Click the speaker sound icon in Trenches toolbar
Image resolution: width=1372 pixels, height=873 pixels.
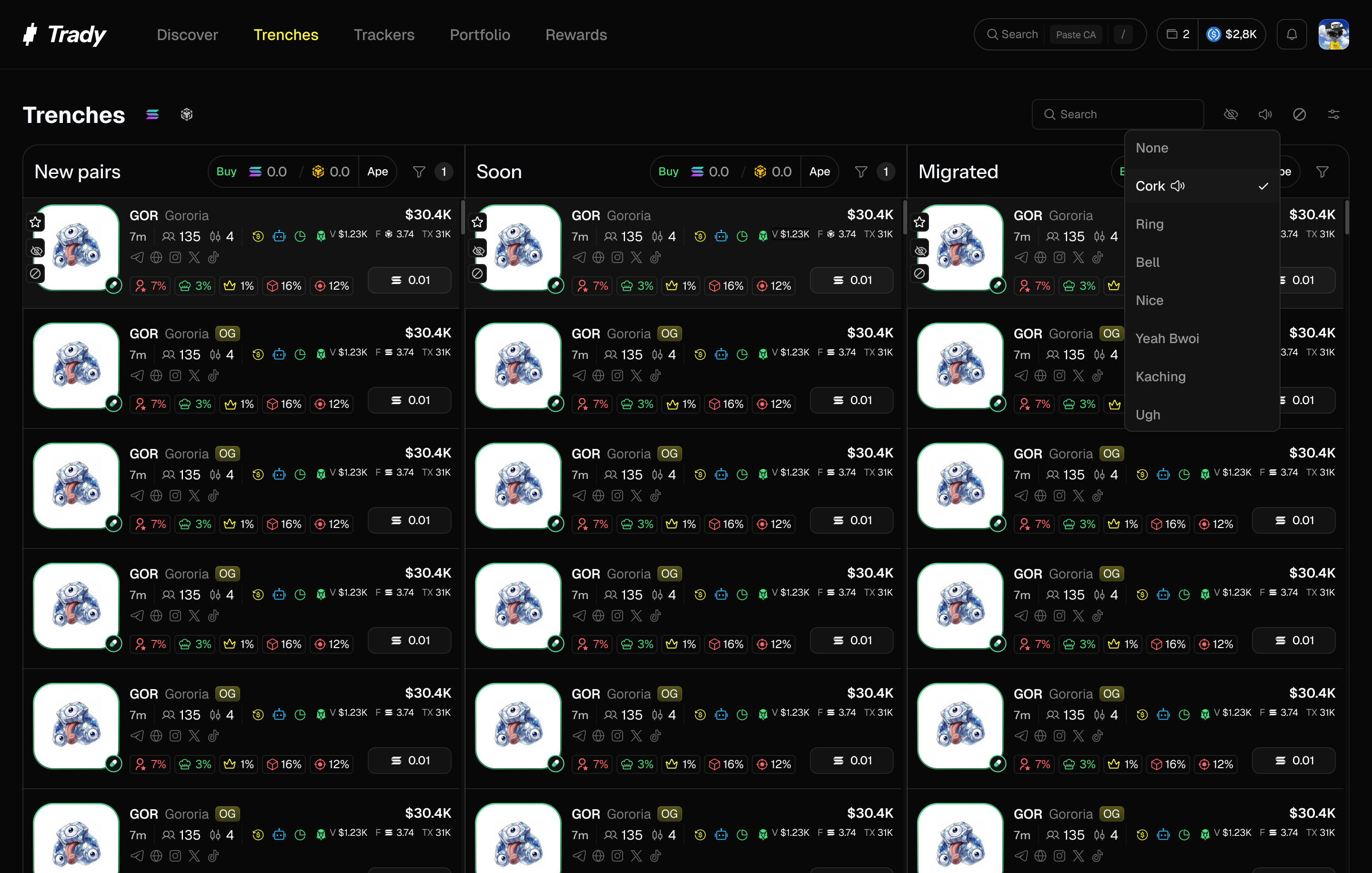tap(1265, 114)
